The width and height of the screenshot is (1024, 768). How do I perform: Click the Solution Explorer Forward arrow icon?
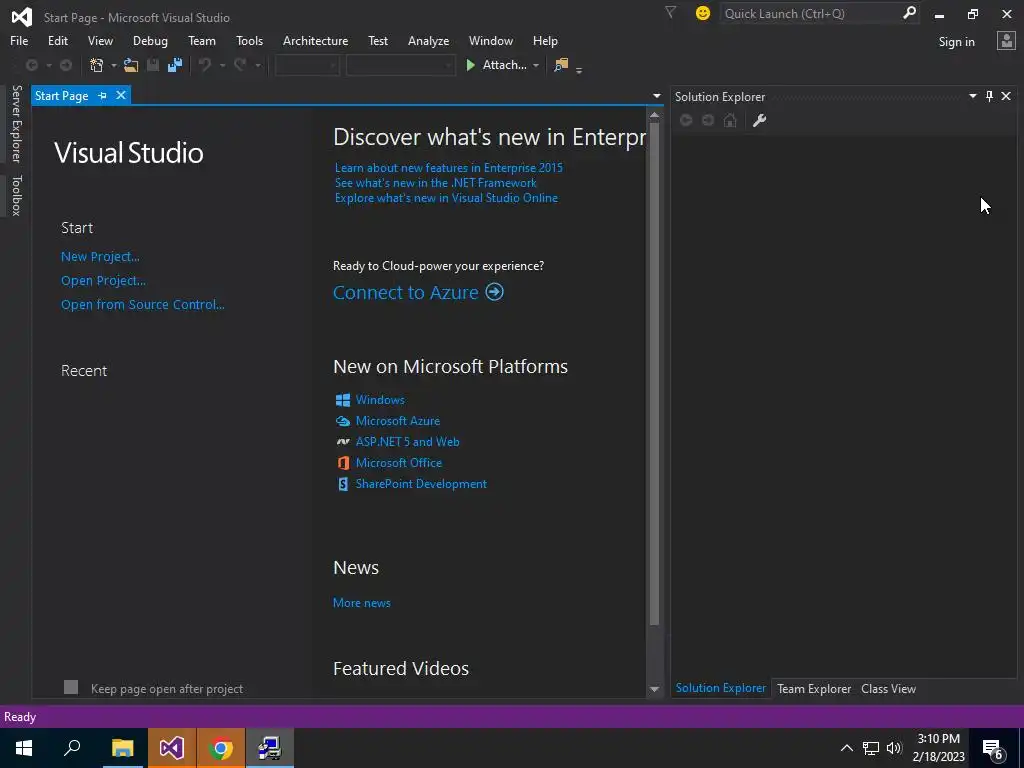[x=708, y=120]
